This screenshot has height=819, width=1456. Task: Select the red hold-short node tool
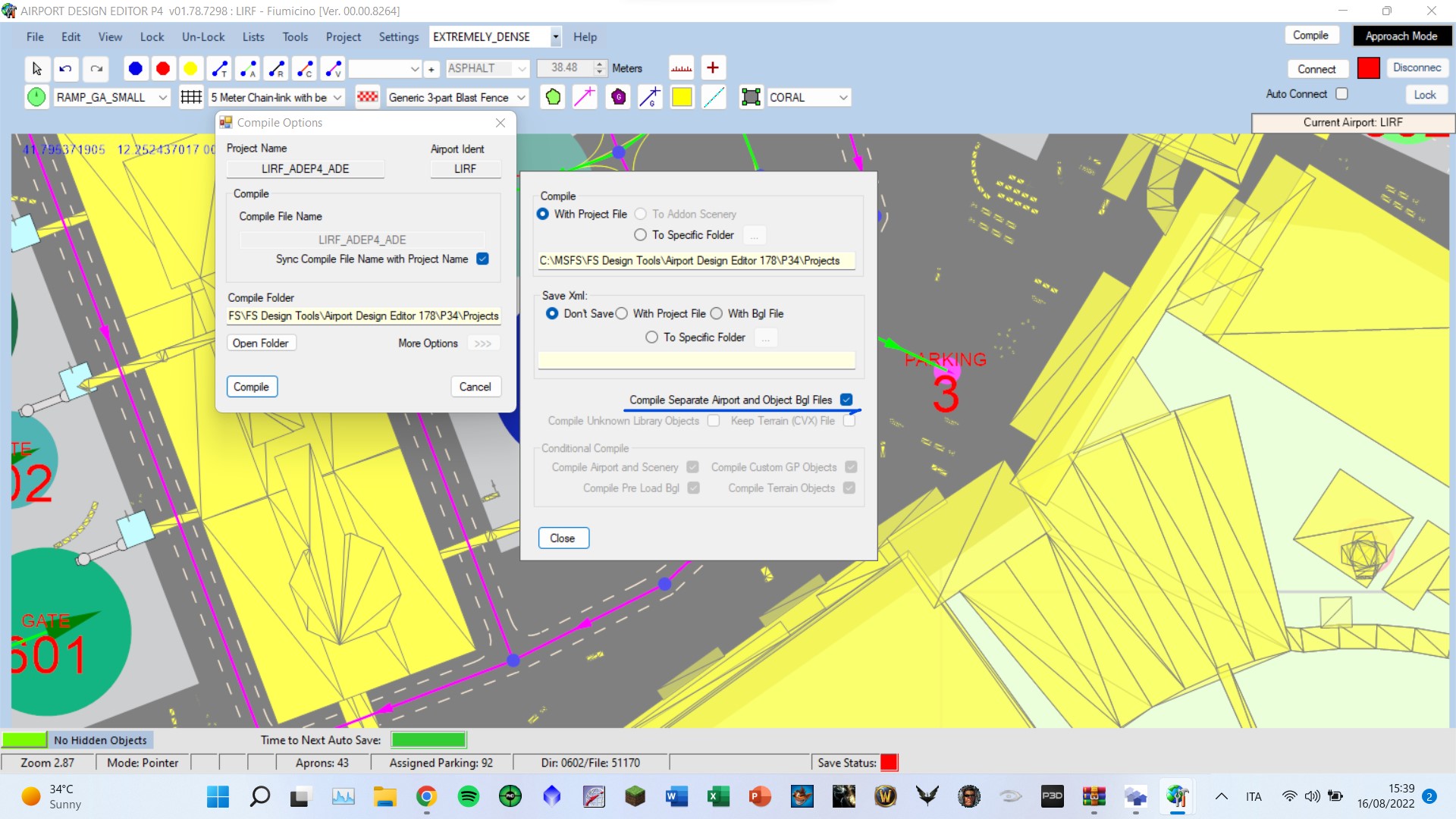coord(163,69)
